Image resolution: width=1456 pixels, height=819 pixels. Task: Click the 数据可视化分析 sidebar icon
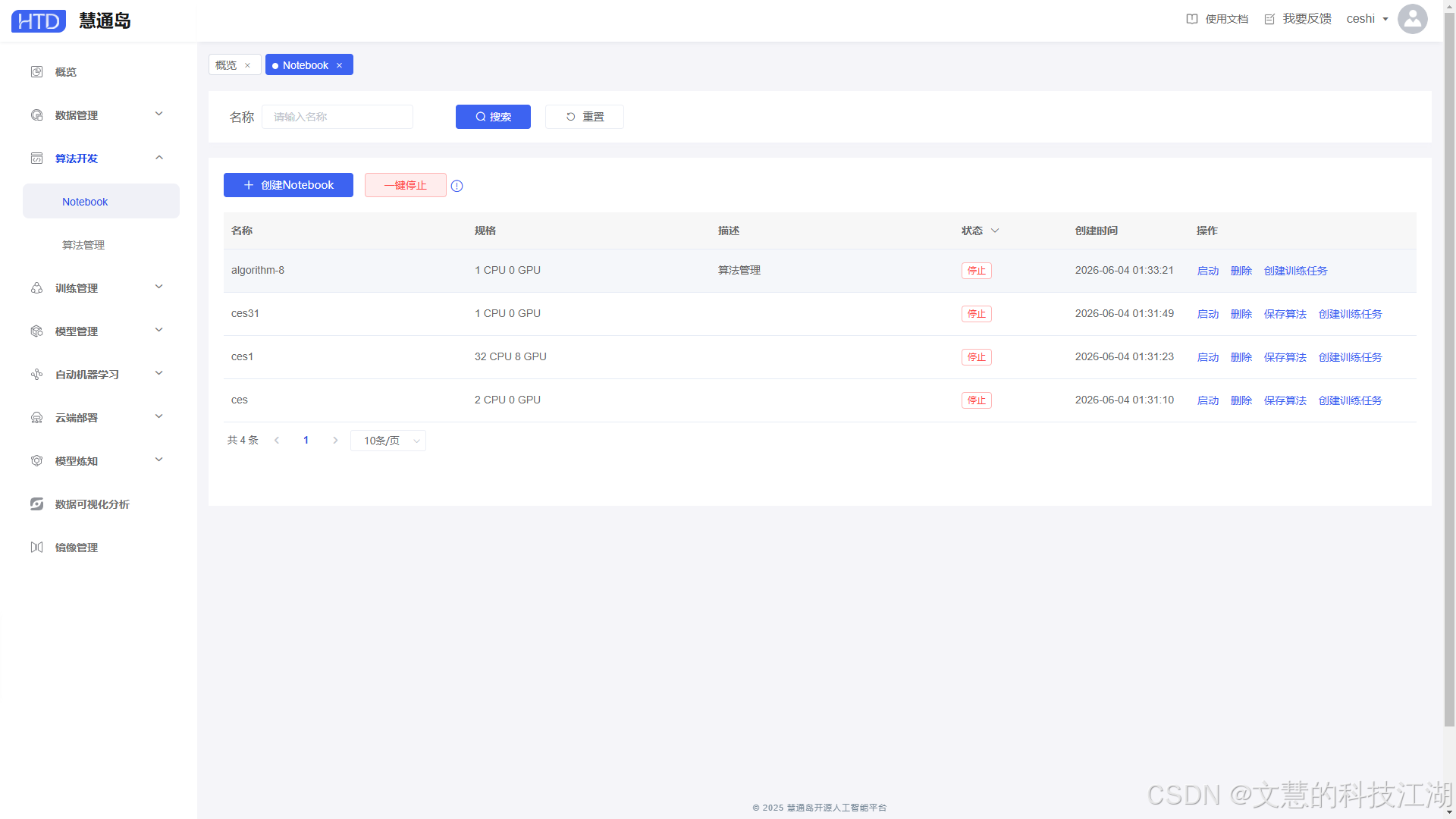click(36, 504)
